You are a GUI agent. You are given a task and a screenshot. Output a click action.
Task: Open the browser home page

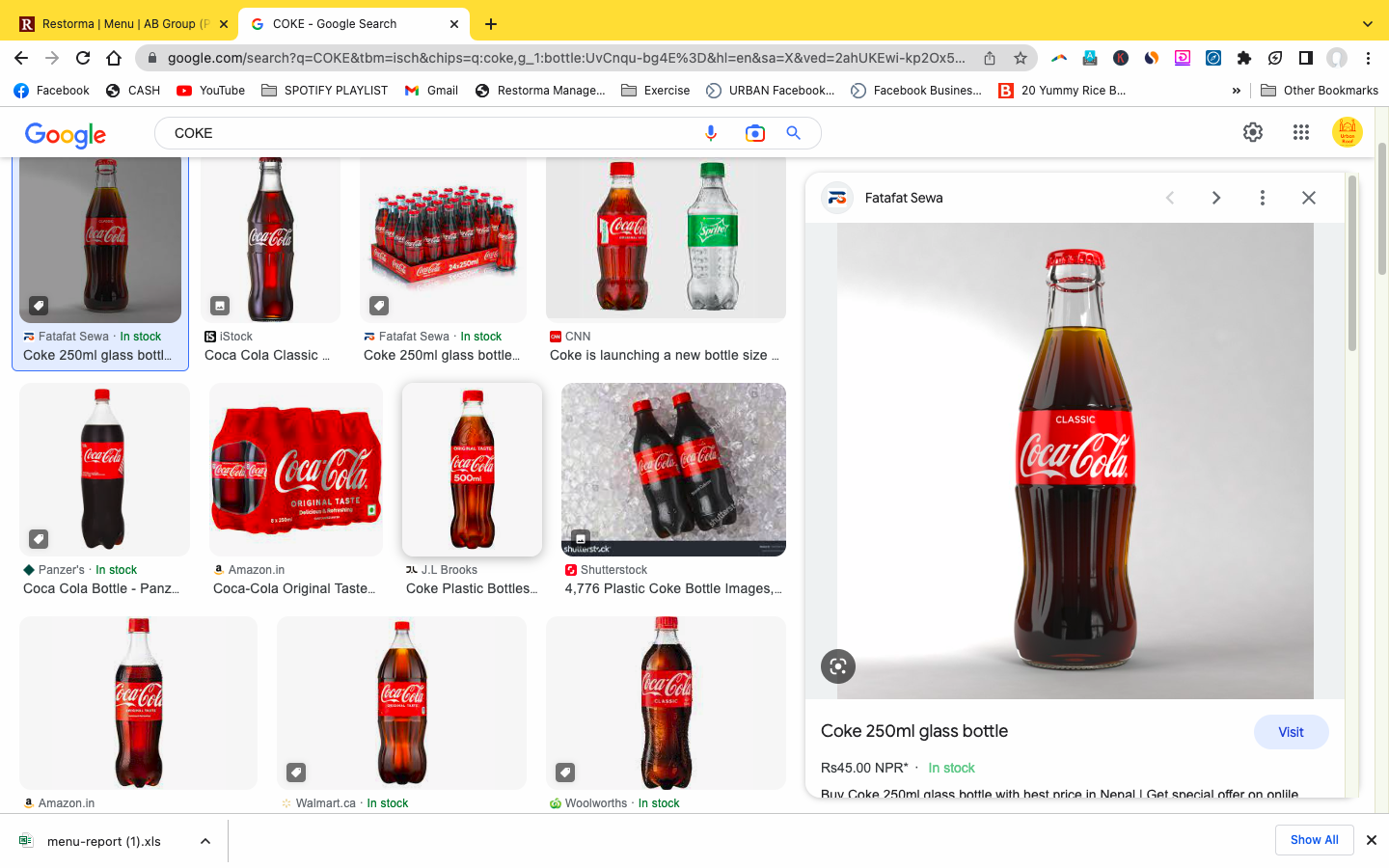(x=114, y=58)
